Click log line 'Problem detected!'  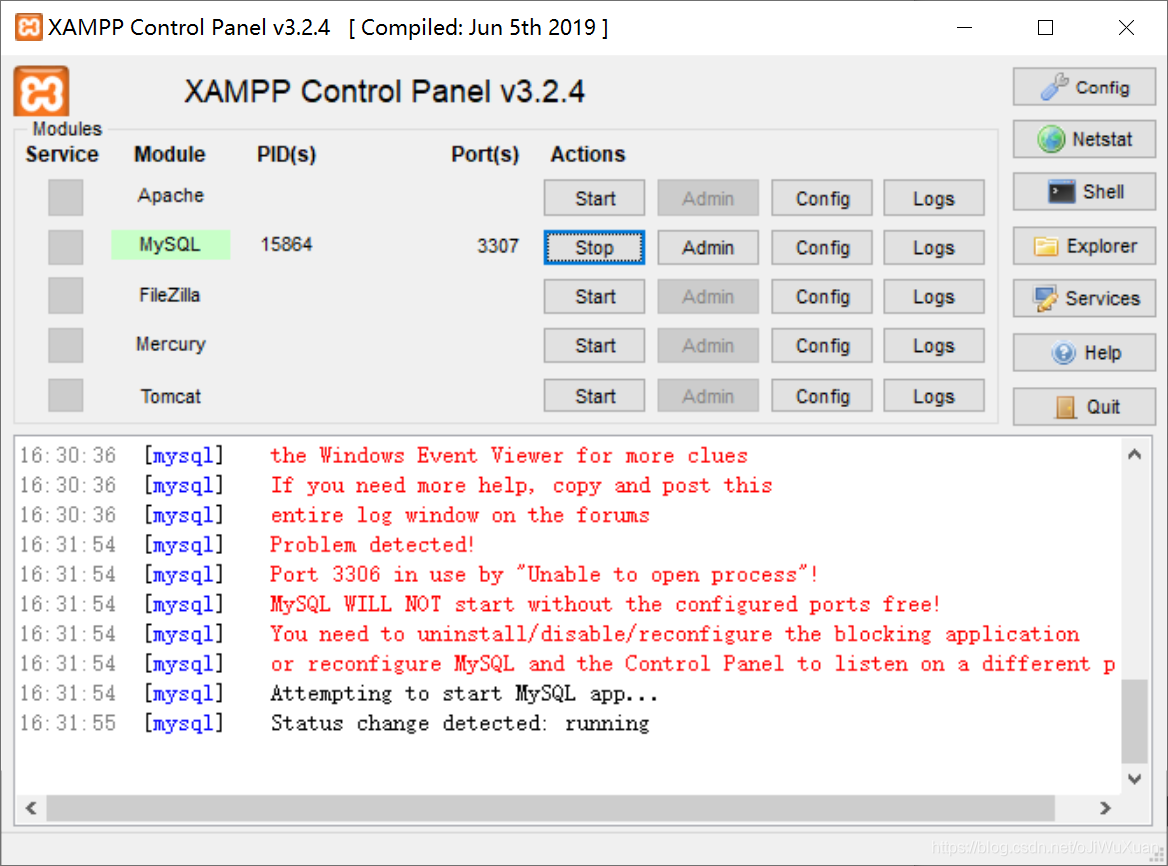[x=372, y=544]
